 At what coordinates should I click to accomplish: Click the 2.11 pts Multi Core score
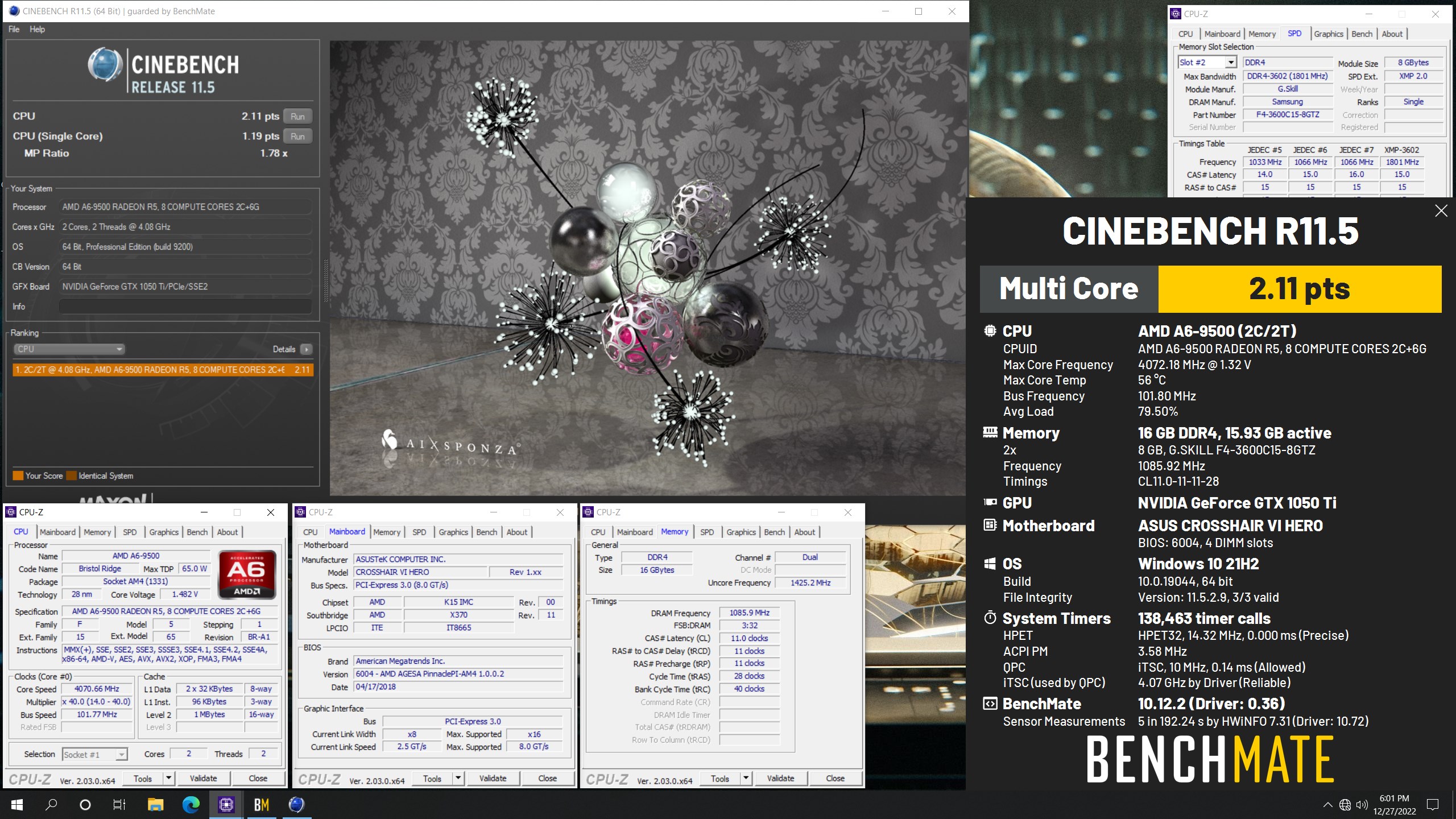[x=1300, y=289]
